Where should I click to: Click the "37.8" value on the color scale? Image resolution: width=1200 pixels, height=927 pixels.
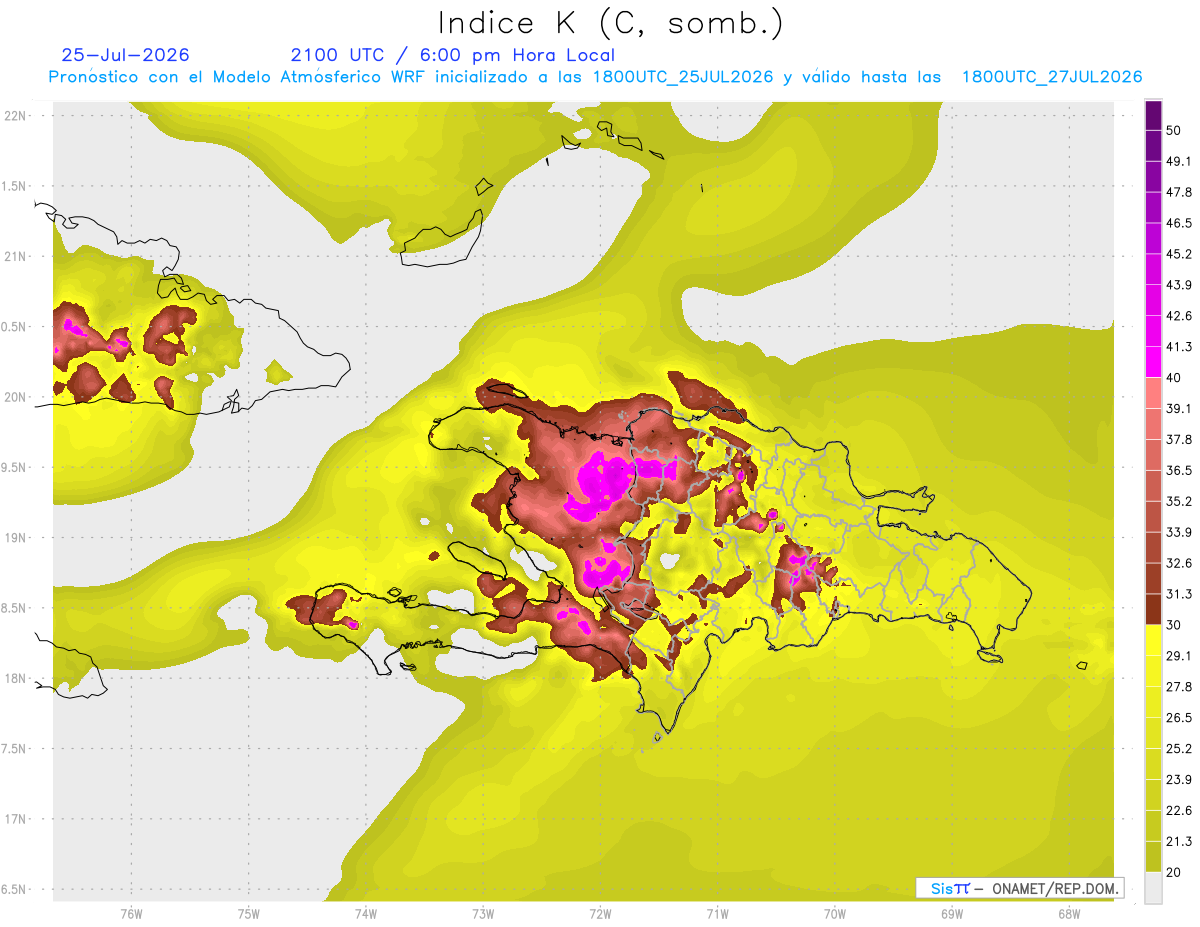pos(1180,439)
